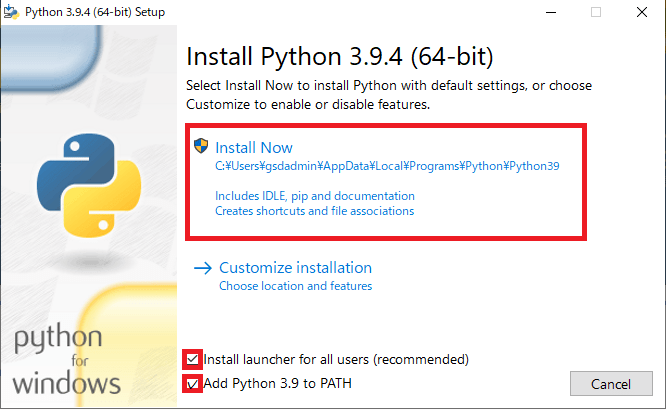Click the UAC shield icon beside Install Now
The width and height of the screenshot is (666, 410).
tap(201, 146)
